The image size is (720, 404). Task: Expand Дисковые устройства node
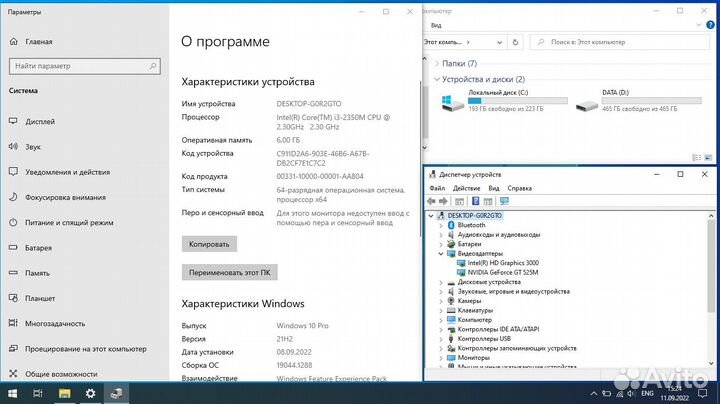(x=441, y=282)
